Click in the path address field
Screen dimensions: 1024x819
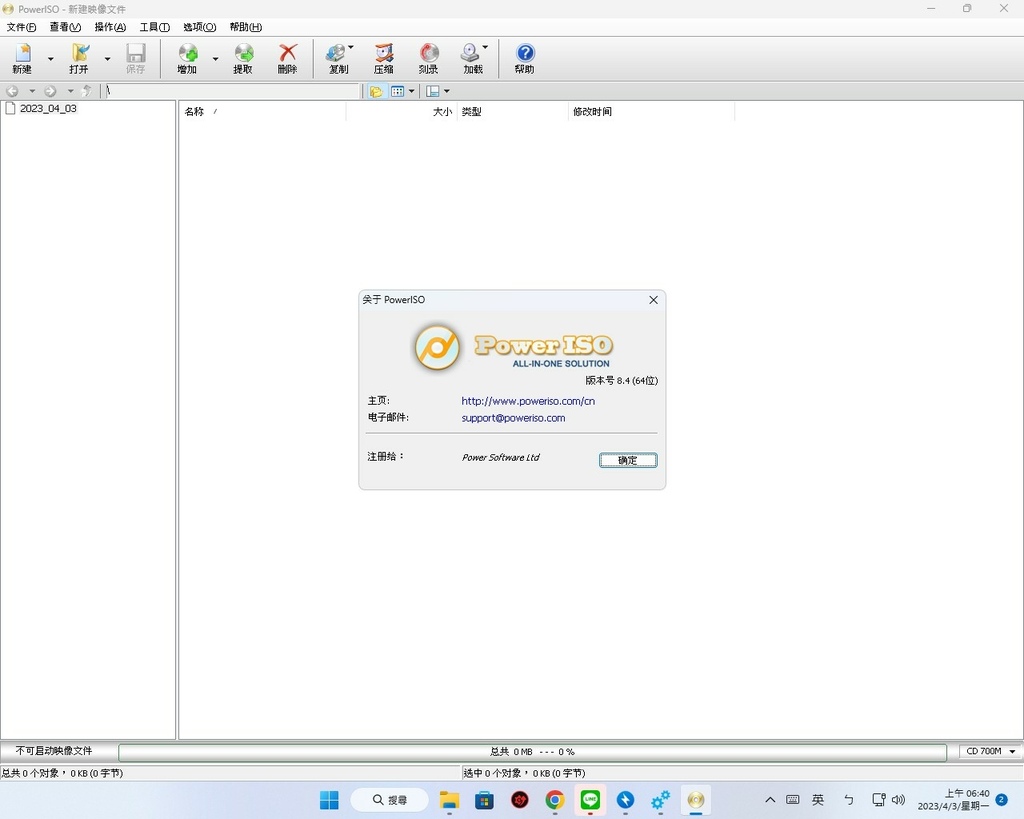pos(232,91)
